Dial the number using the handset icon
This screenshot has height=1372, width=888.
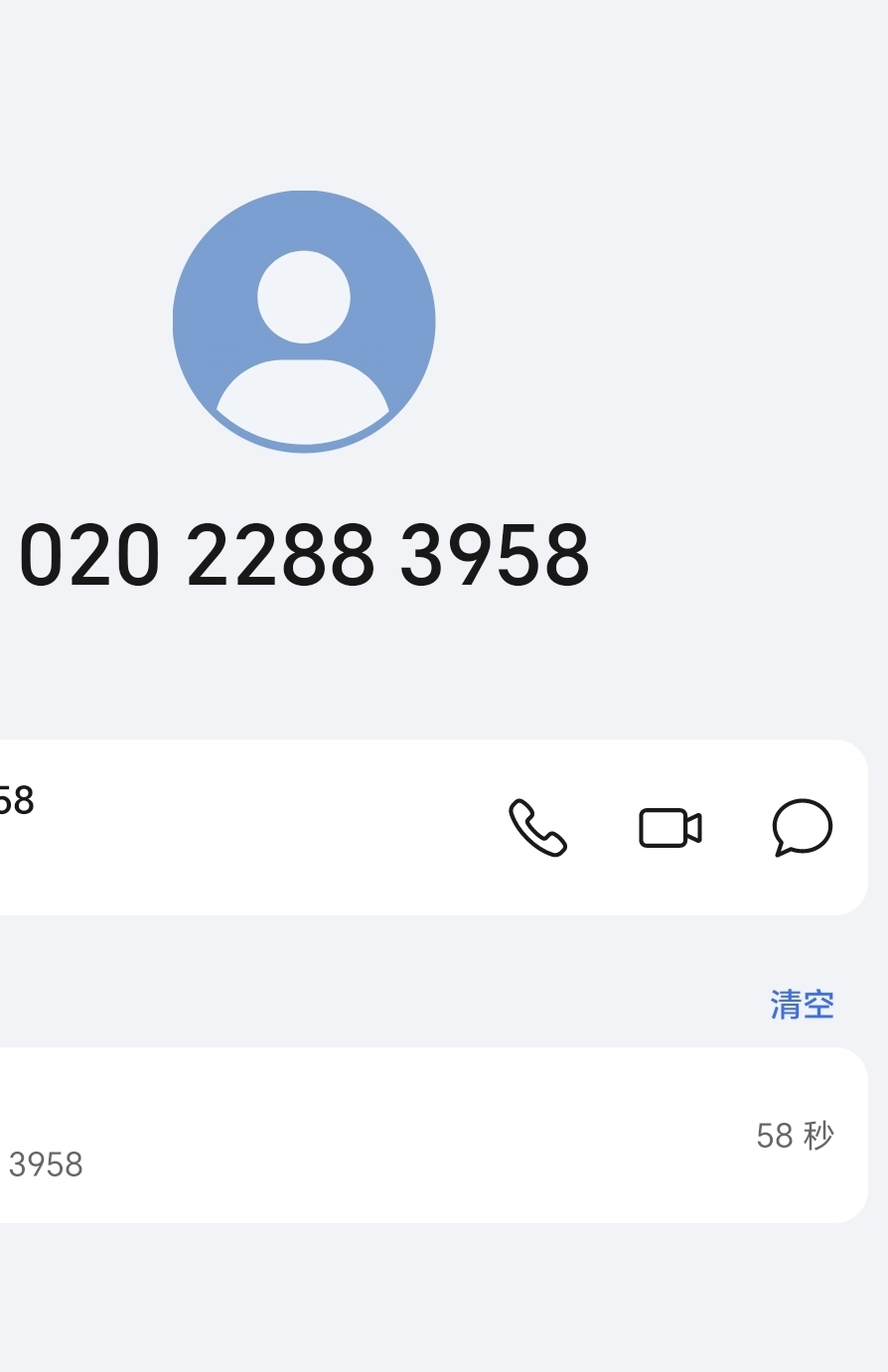pos(537,828)
